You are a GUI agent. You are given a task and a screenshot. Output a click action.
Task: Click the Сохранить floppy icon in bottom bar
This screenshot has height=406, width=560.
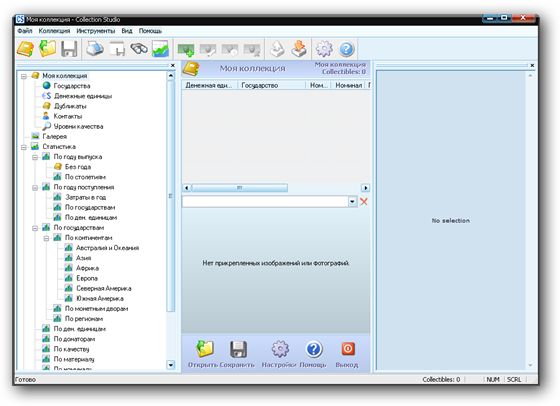[238, 349]
